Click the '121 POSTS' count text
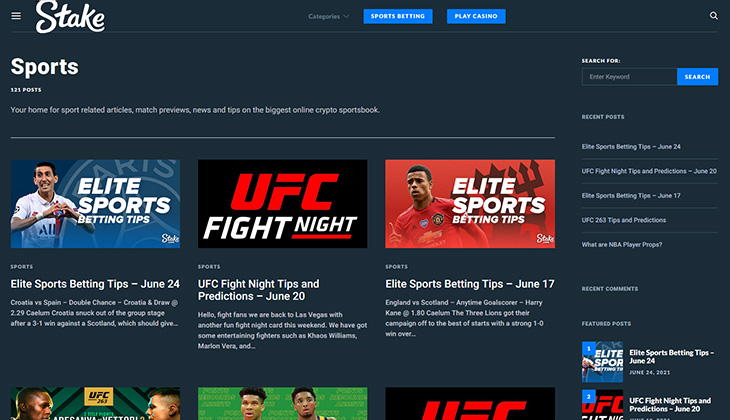This screenshot has width=730, height=420. [26, 90]
